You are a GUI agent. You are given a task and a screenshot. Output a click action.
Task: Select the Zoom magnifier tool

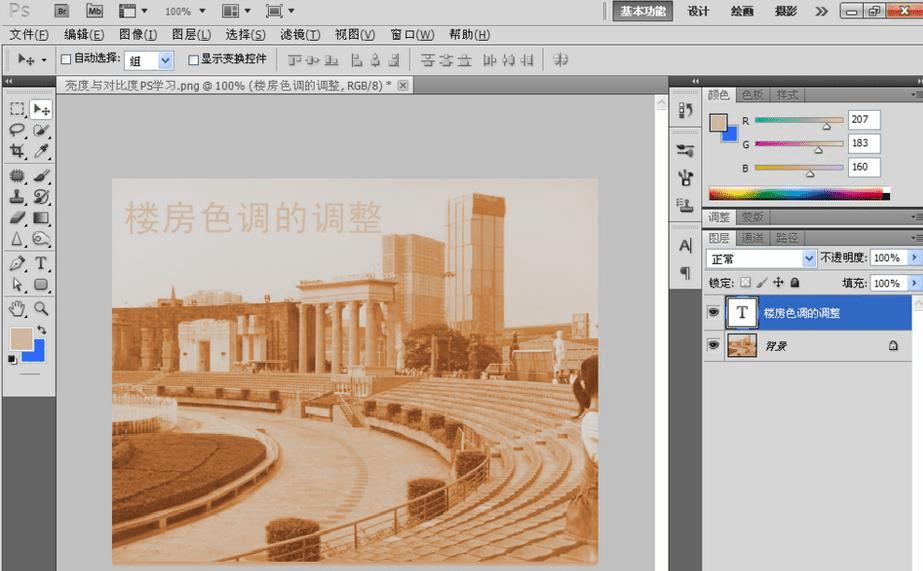tap(41, 308)
